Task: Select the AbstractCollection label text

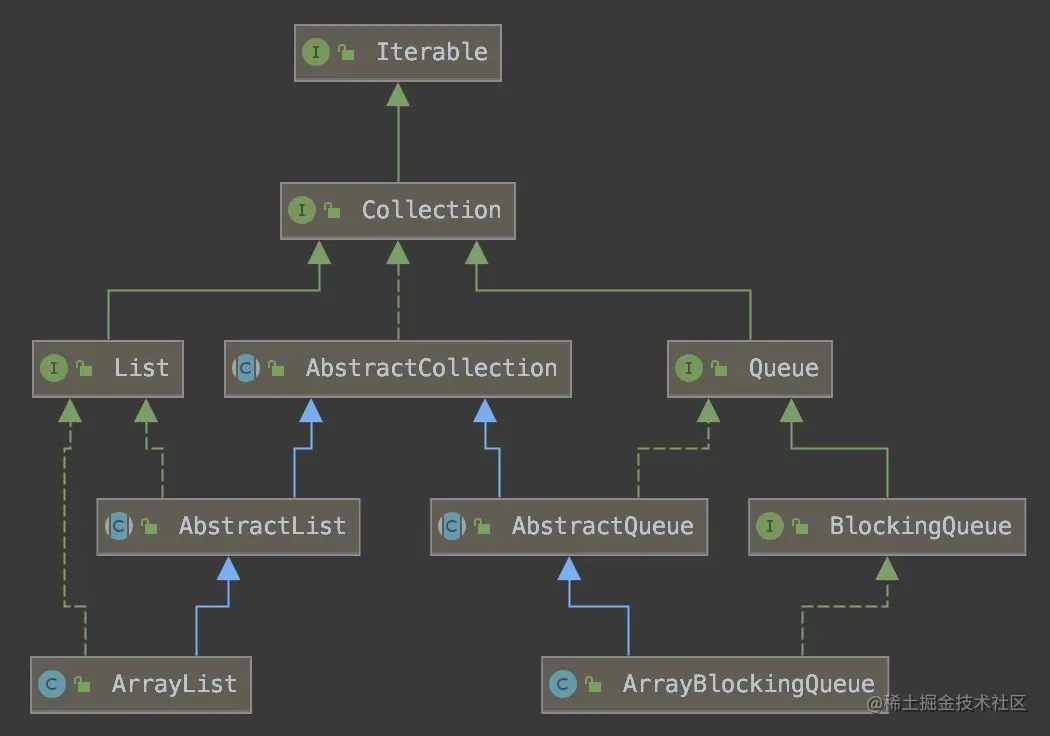Action: click(x=431, y=368)
